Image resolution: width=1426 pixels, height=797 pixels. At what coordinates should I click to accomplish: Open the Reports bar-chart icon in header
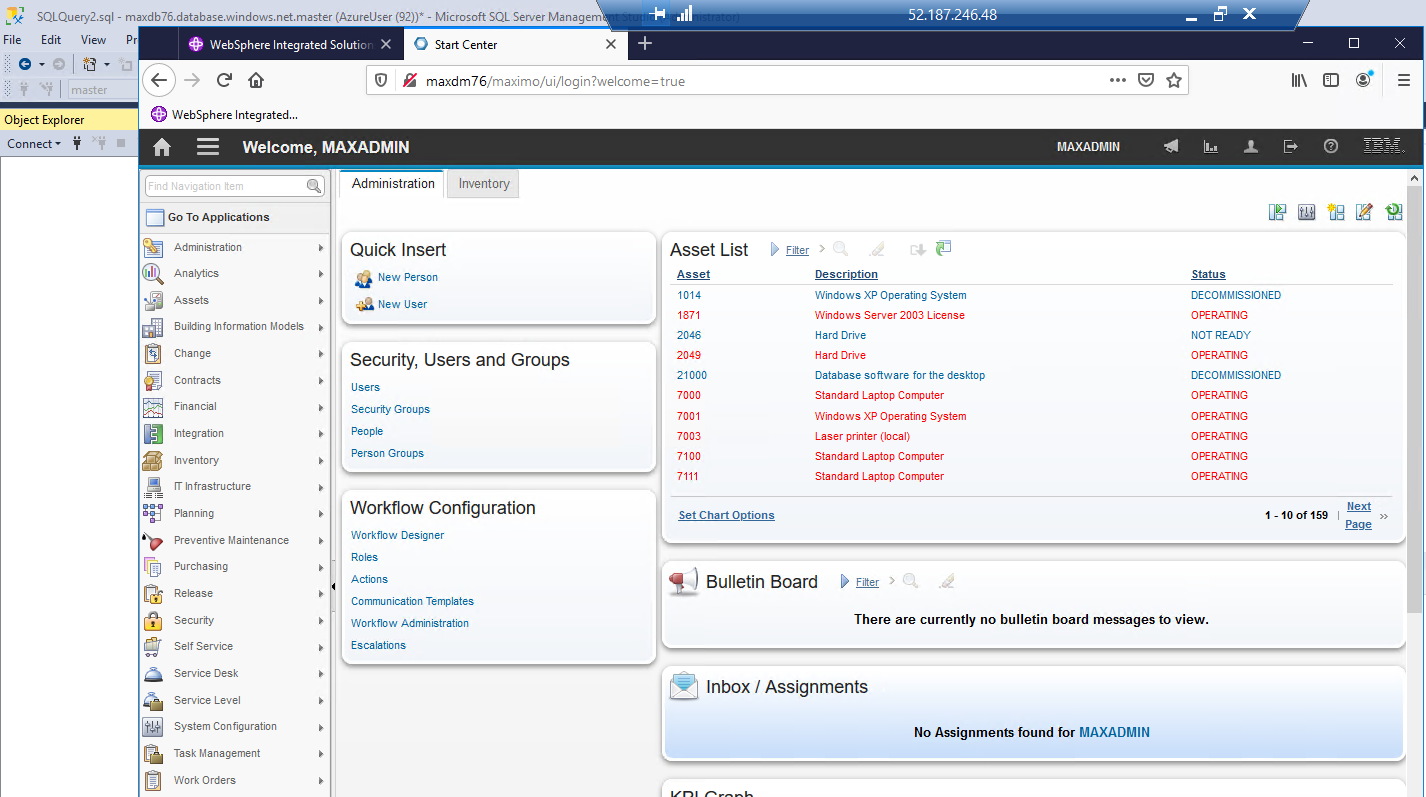tap(1211, 147)
